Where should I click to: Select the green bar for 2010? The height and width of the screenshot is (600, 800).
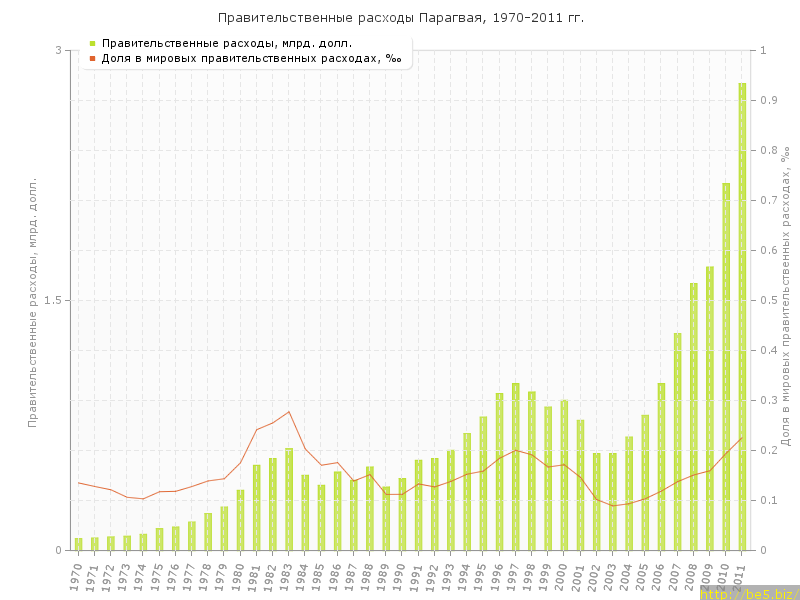pos(726,366)
